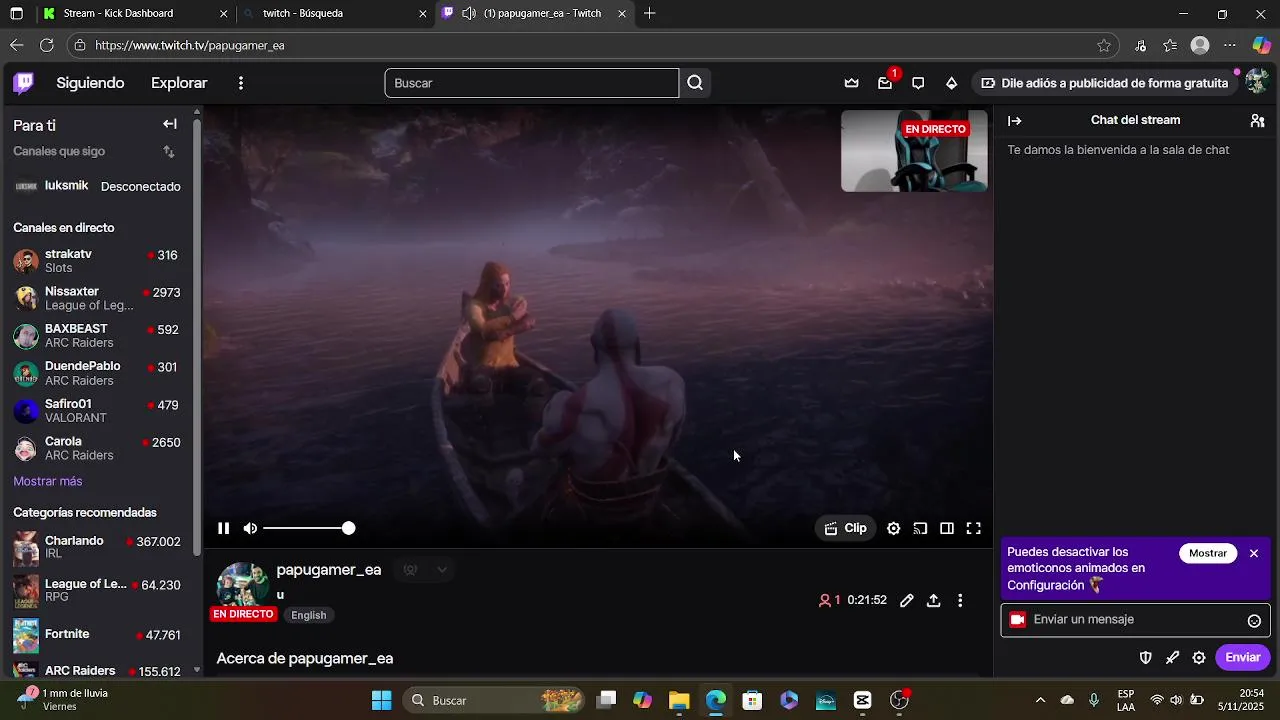This screenshot has width=1280, height=720.
Task: Pause the stream video
Action: click(x=224, y=528)
